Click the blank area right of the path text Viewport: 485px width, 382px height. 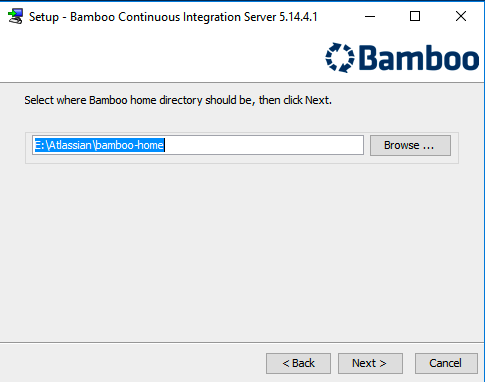[263, 145]
